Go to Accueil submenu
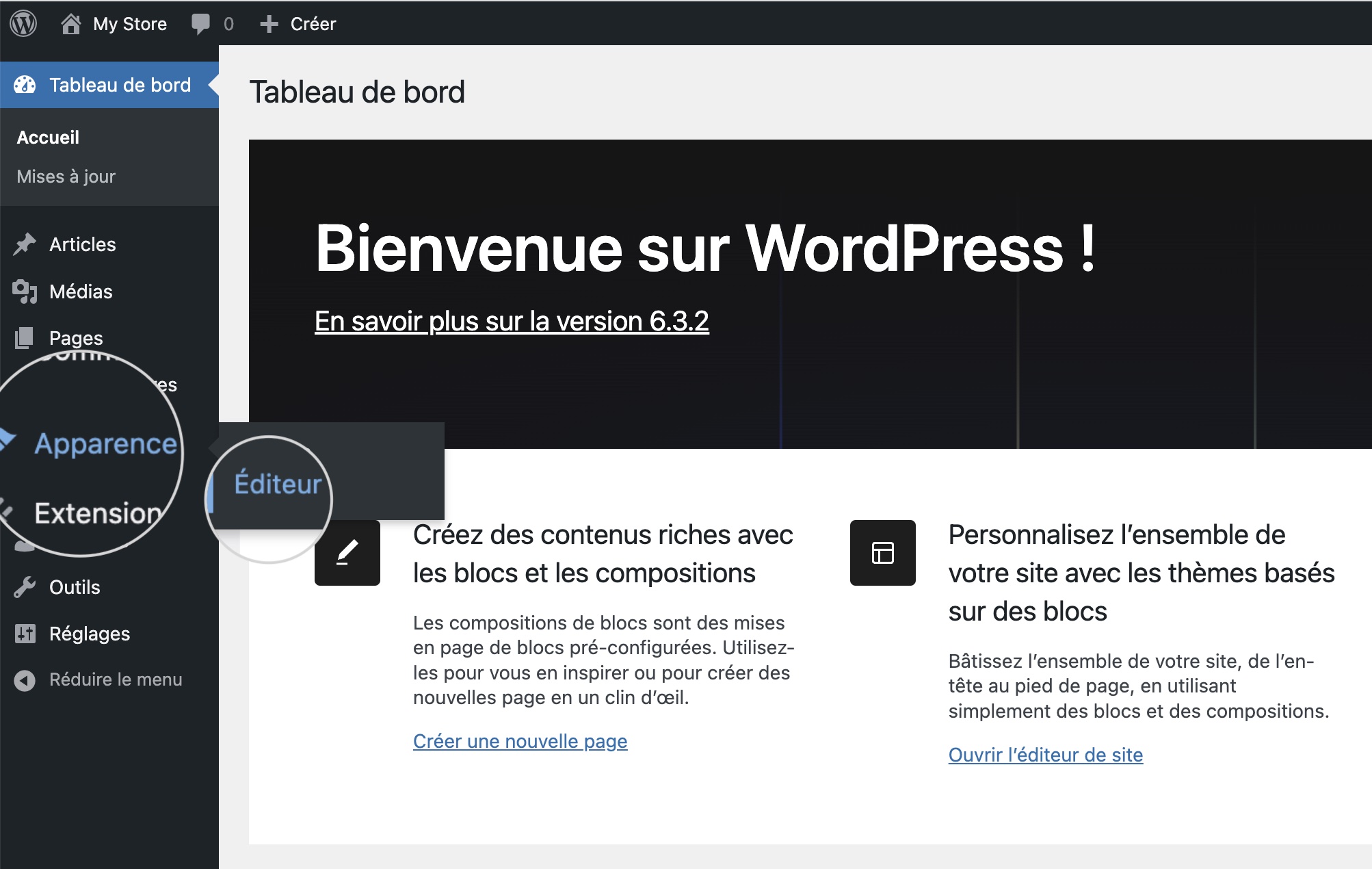1372x869 pixels. coord(48,138)
